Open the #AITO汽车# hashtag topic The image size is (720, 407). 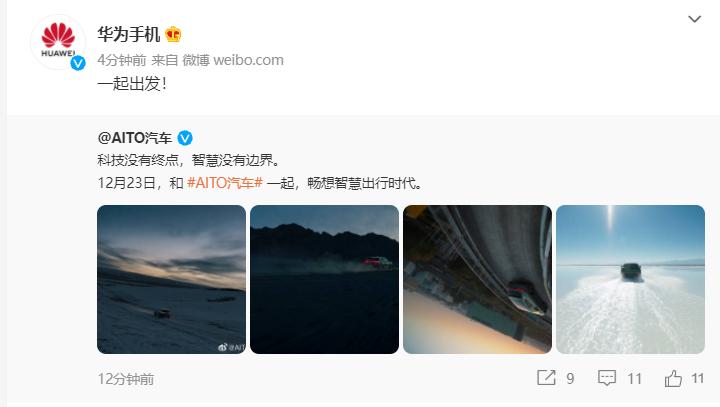pos(225,183)
